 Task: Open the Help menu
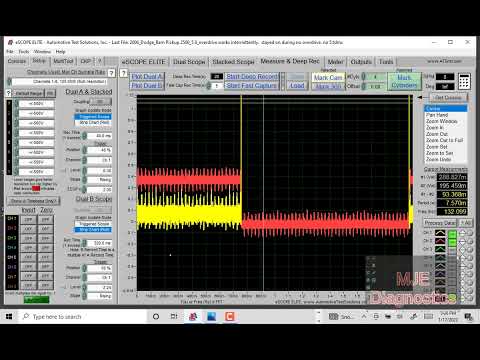tap(61, 52)
